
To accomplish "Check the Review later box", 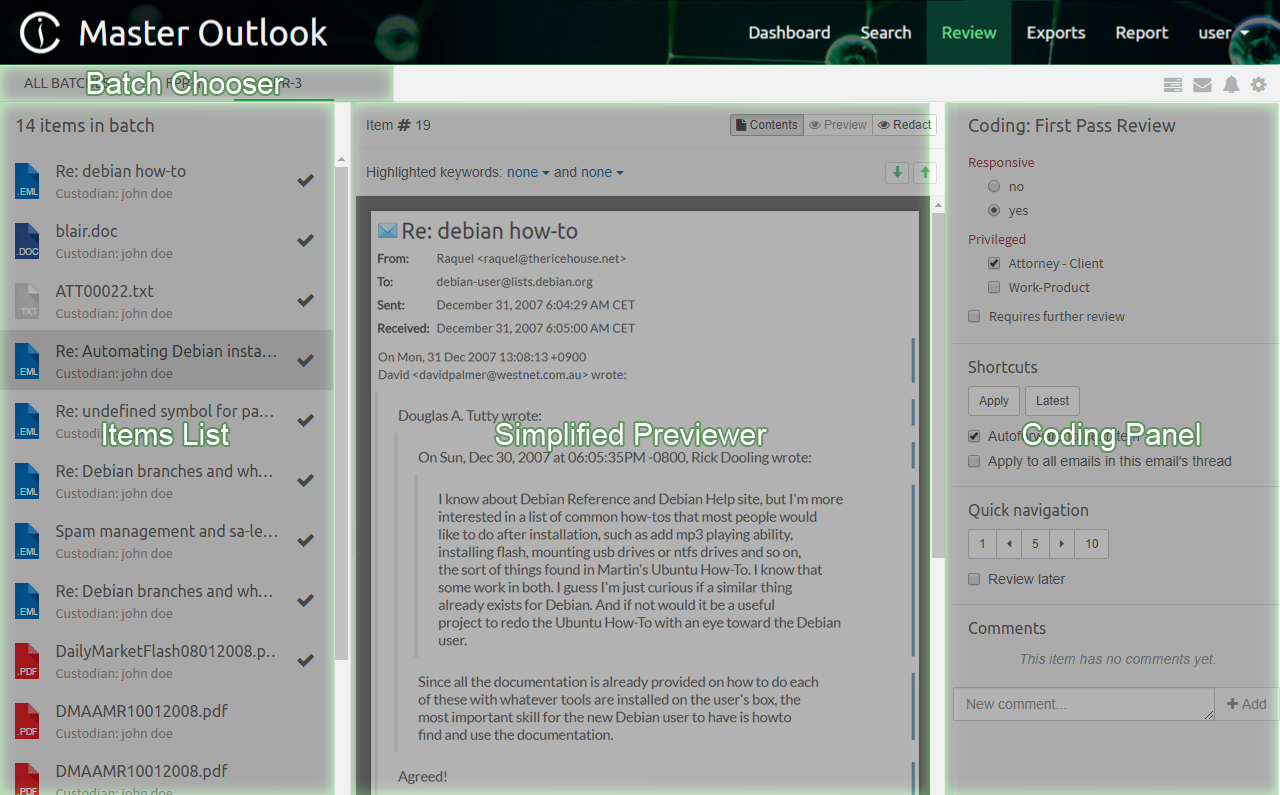I will click(974, 579).
